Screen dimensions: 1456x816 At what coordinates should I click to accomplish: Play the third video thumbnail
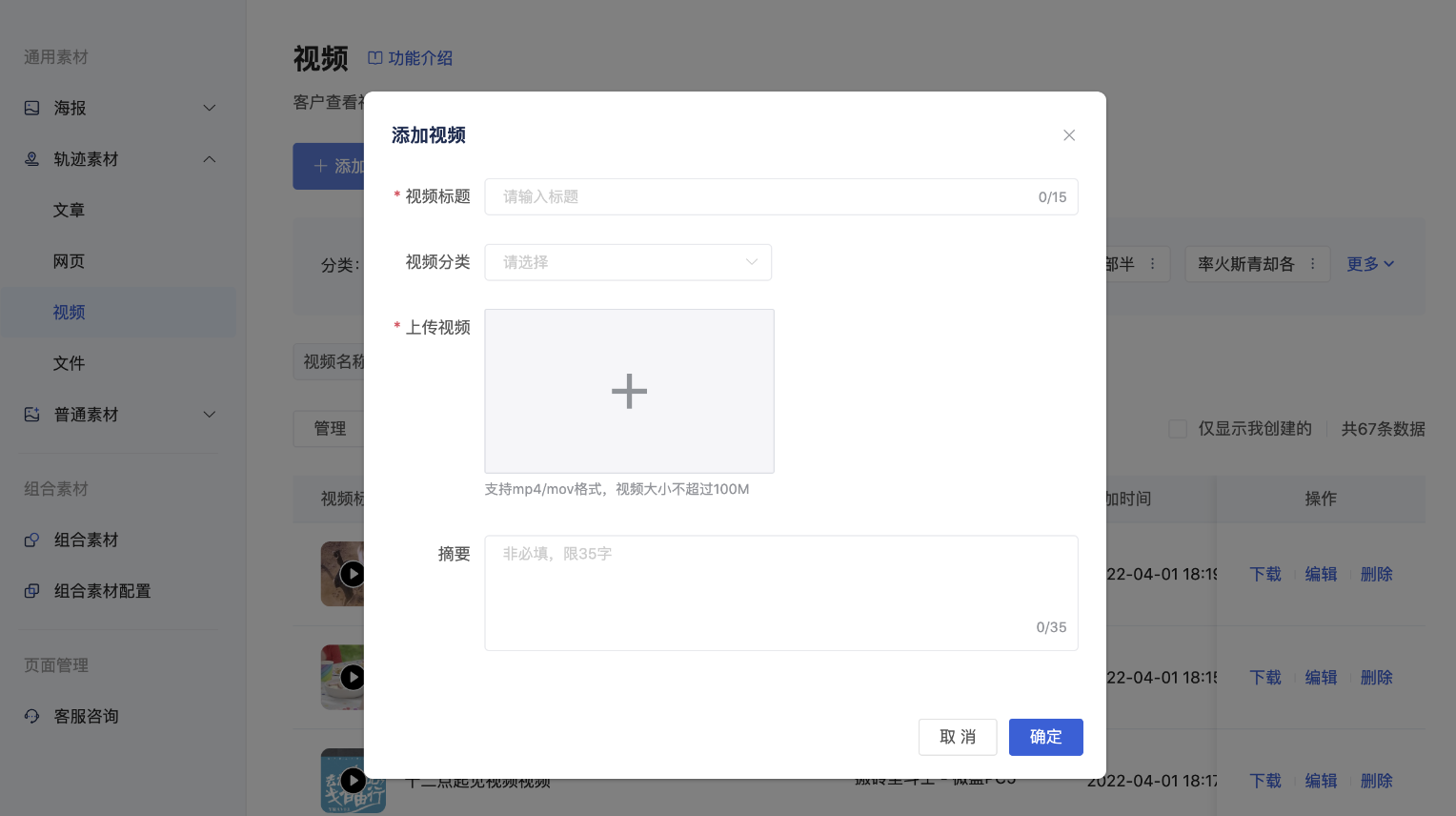pyautogui.click(x=353, y=781)
